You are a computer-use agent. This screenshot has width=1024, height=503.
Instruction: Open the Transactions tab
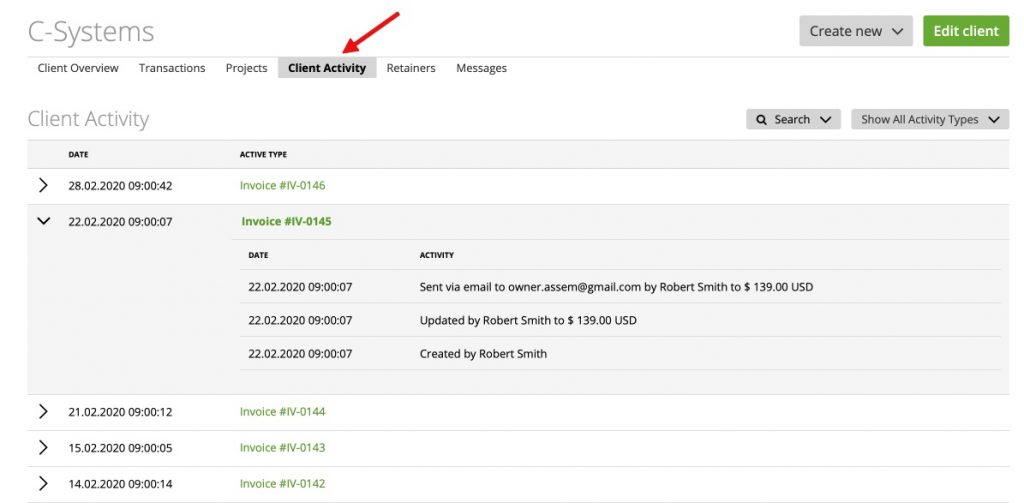172,68
